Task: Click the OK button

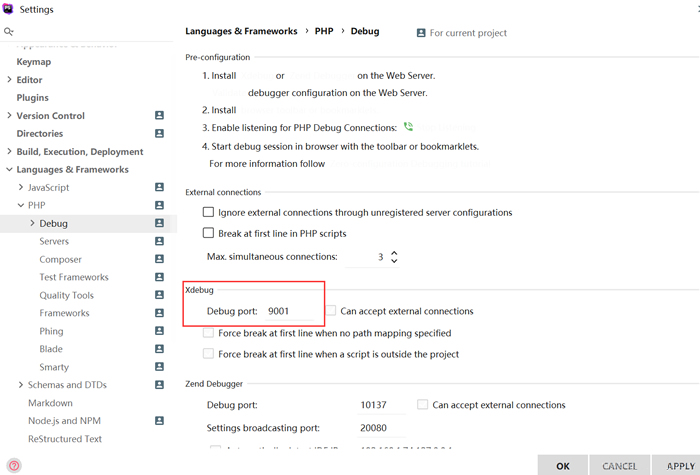Action: pyautogui.click(x=562, y=466)
